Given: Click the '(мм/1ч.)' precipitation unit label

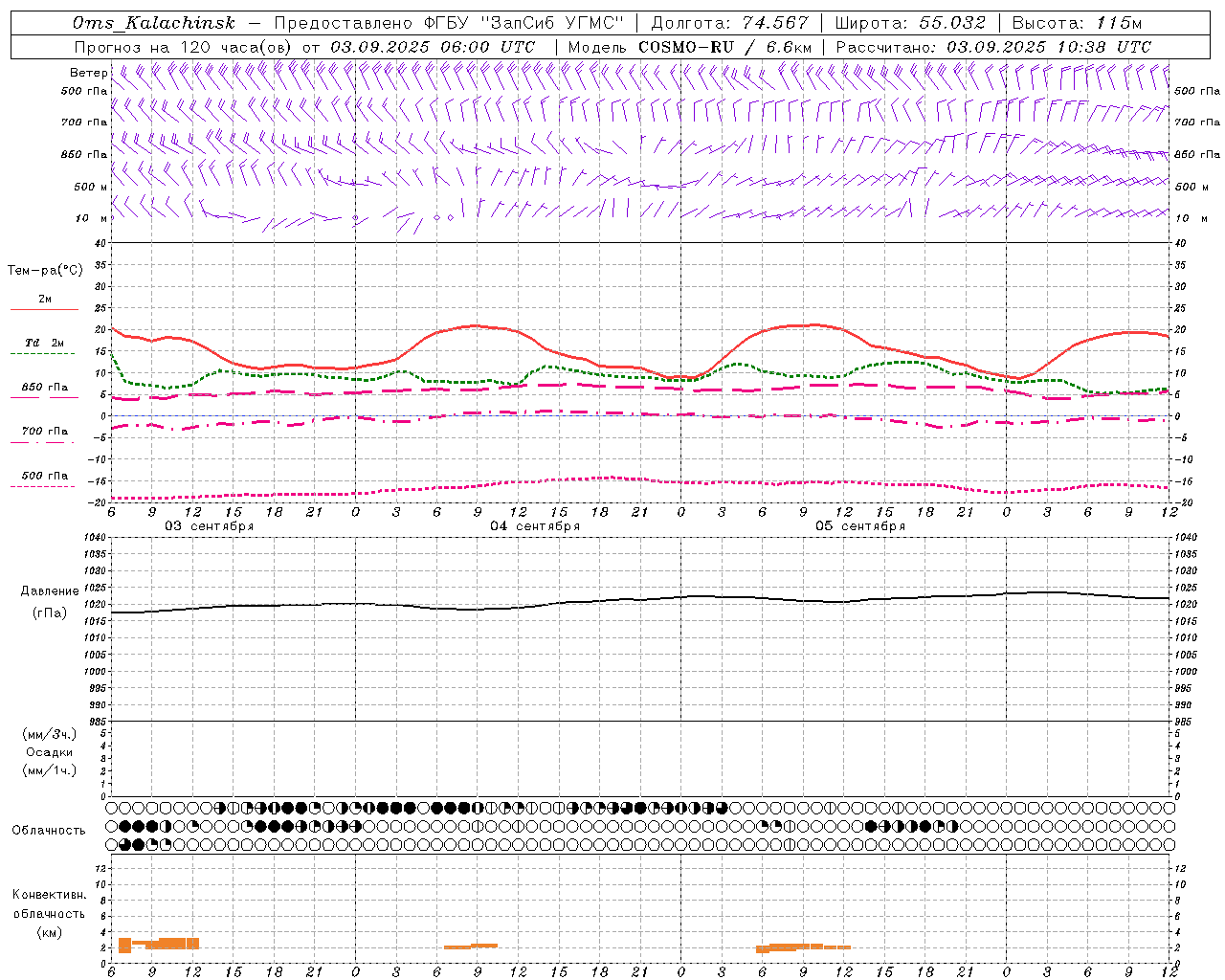Looking at the screenshot, I should [x=50, y=770].
